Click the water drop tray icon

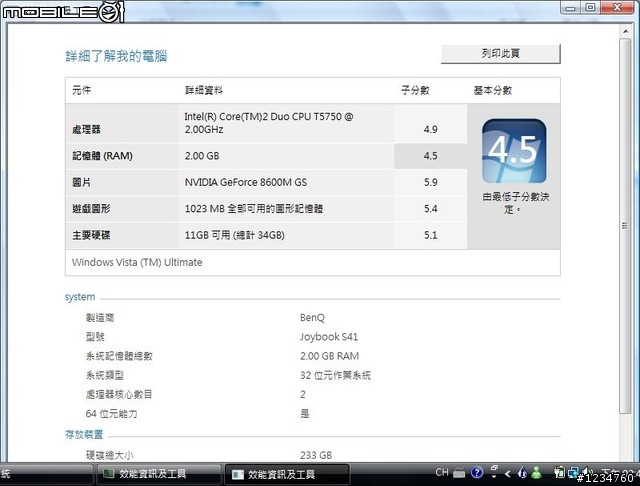(x=522, y=473)
